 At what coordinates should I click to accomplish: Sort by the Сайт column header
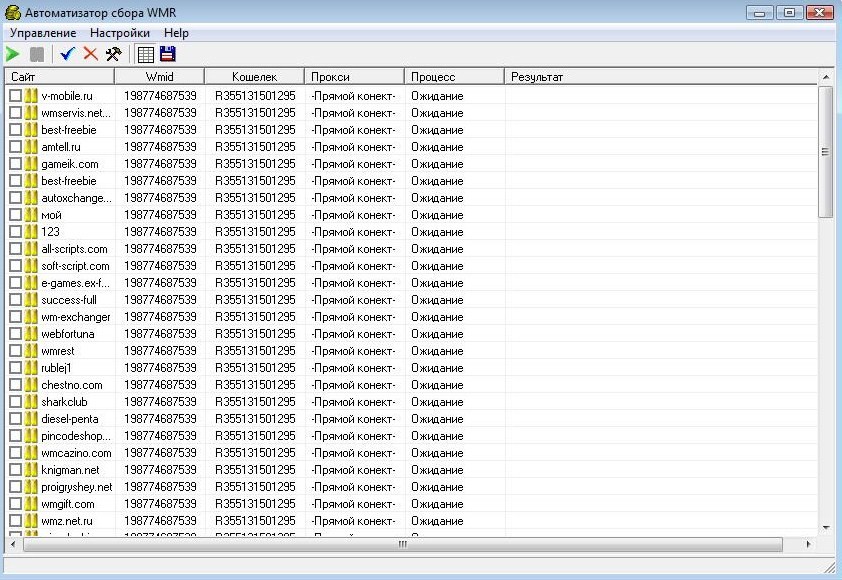pos(60,77)
